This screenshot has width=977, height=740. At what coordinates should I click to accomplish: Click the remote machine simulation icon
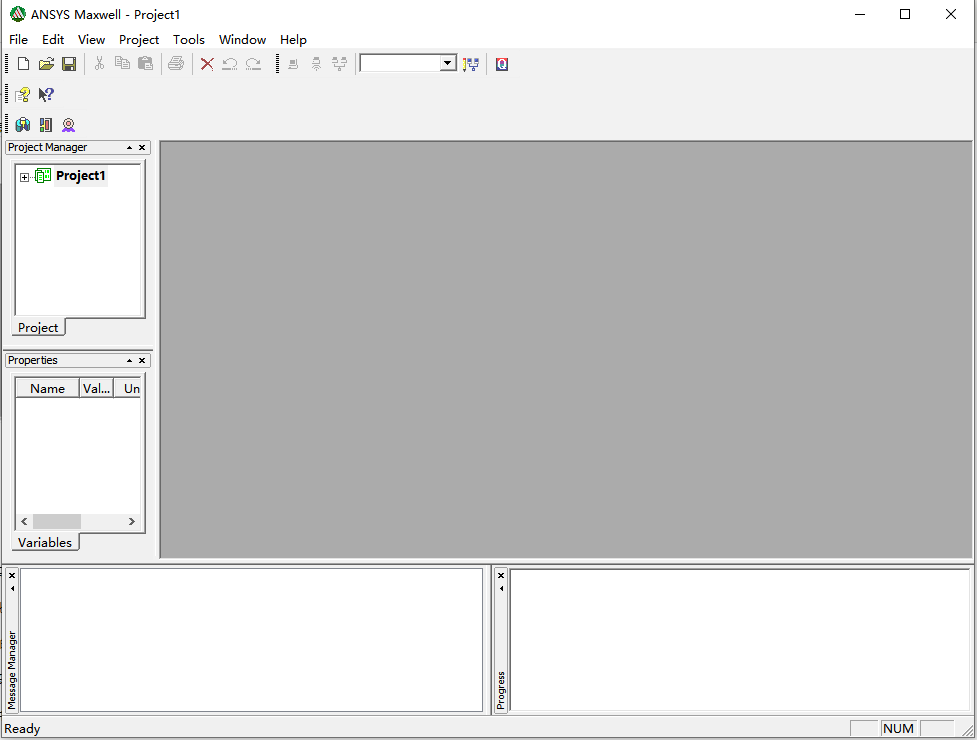pyautogui.click(x=317, y=64)
